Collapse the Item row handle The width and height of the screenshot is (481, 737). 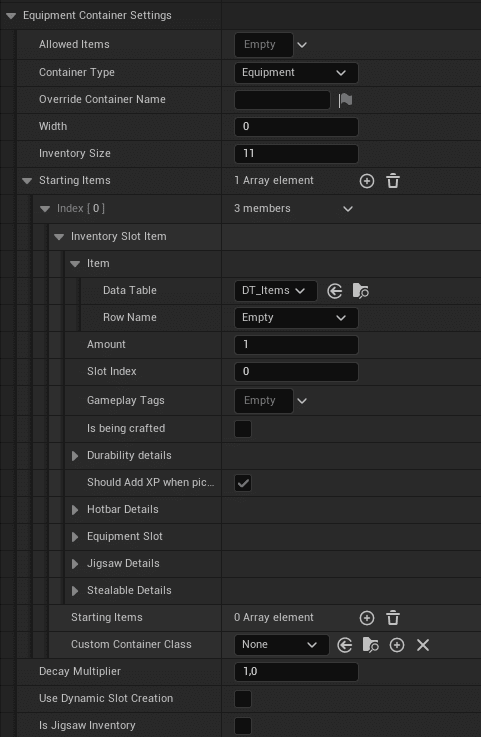click(75, 264)
